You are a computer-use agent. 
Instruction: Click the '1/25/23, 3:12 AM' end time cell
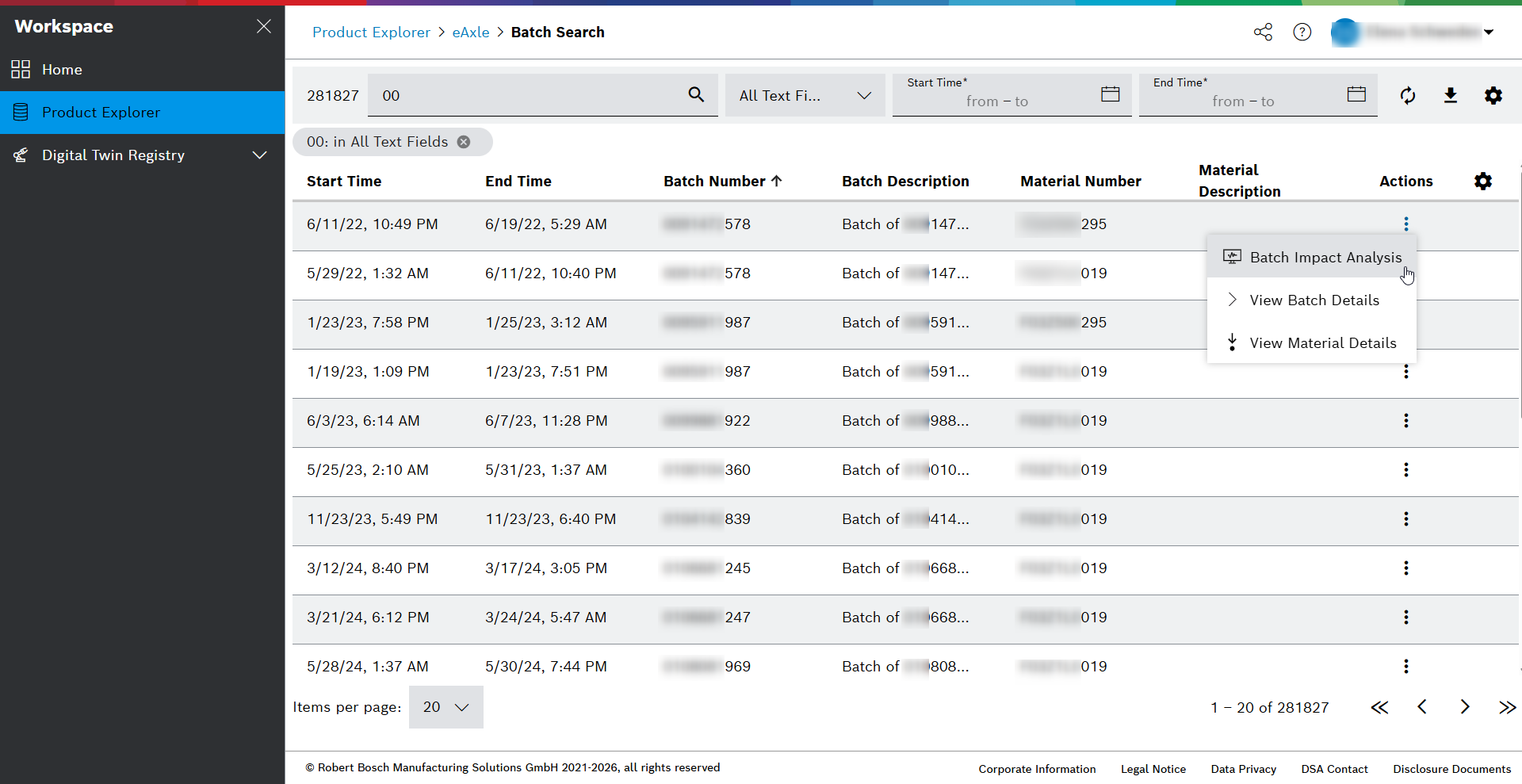coord(546,323)
